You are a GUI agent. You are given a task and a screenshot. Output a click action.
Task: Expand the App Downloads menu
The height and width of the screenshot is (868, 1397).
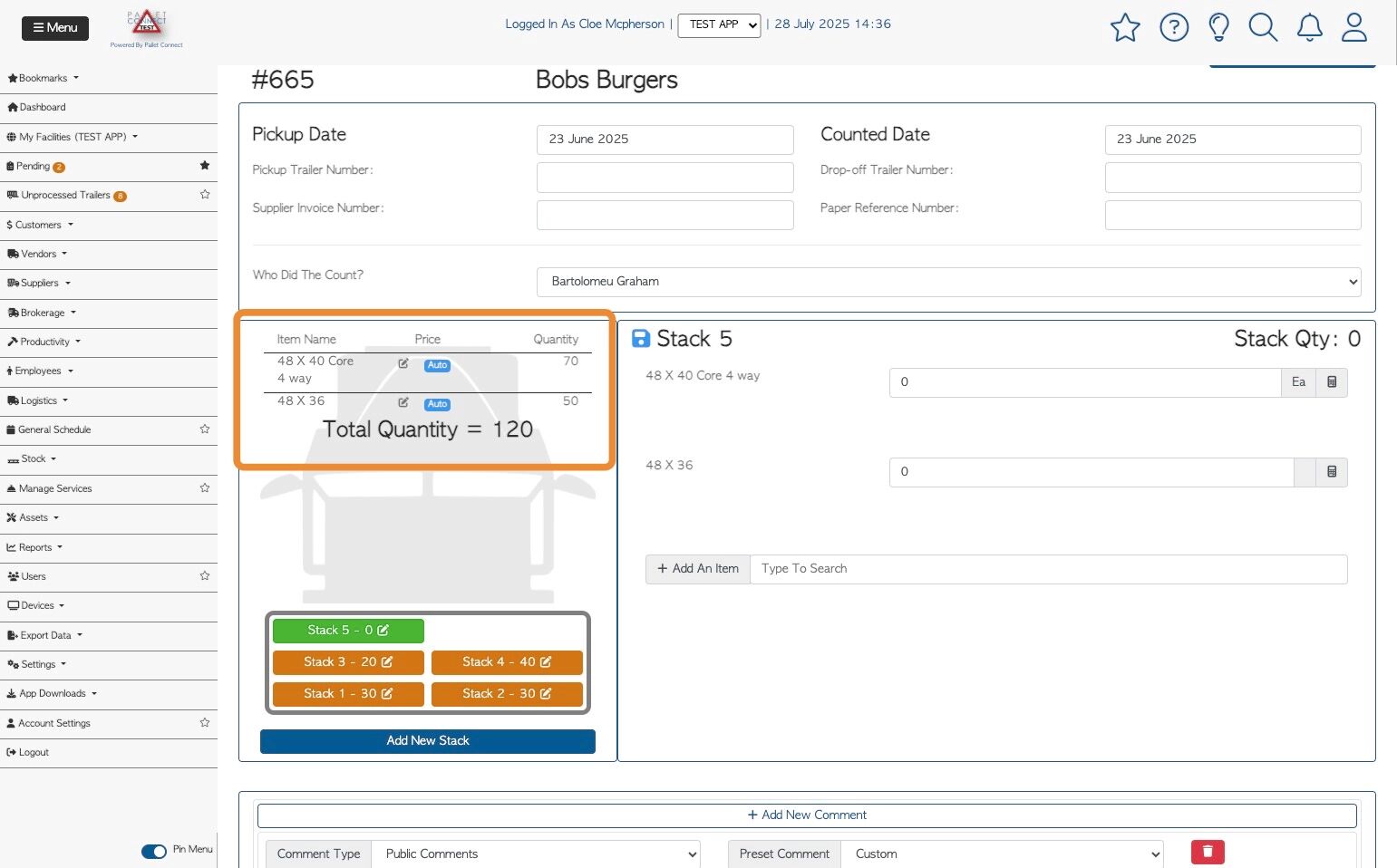point(52,693)
